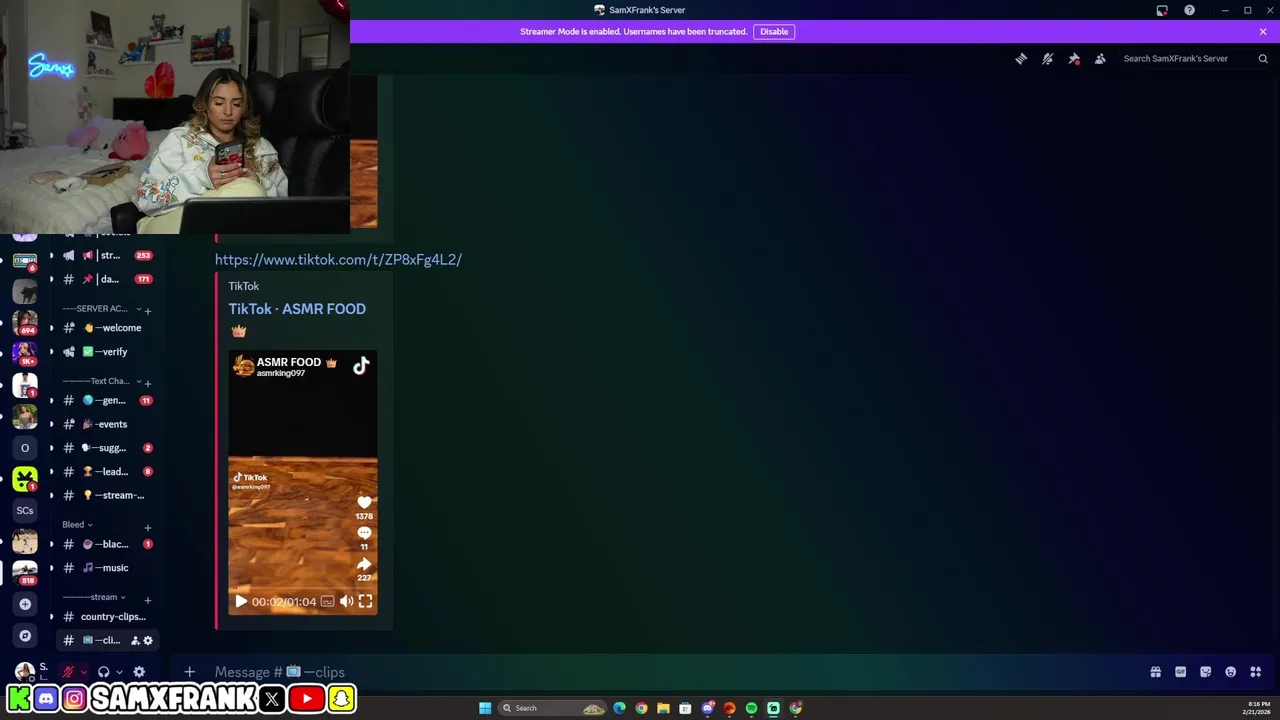Open the GIF picker
Screen dimensions: 1280x720
point(1180,672)
